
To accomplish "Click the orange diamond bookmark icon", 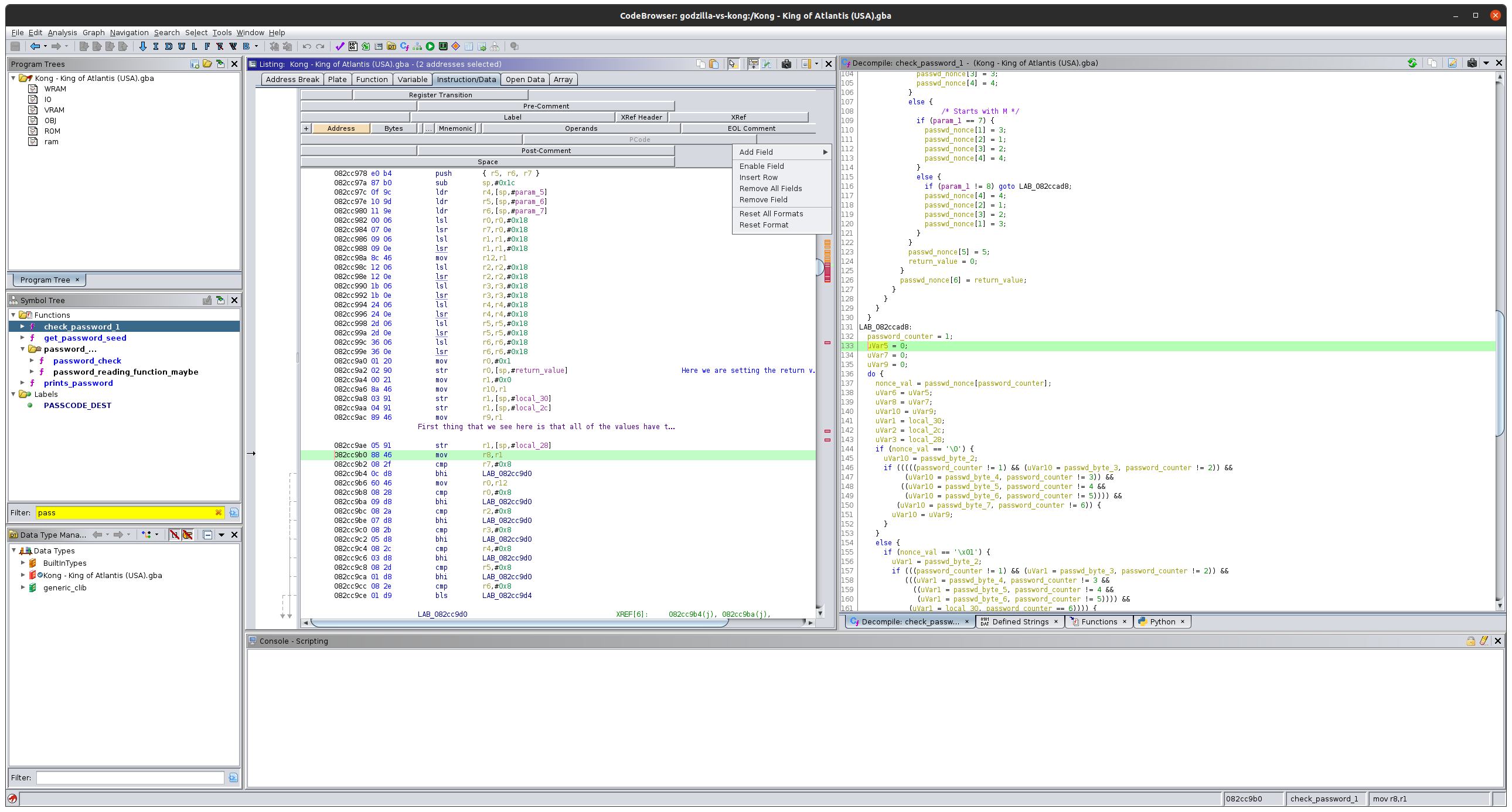I will (456, 46).
